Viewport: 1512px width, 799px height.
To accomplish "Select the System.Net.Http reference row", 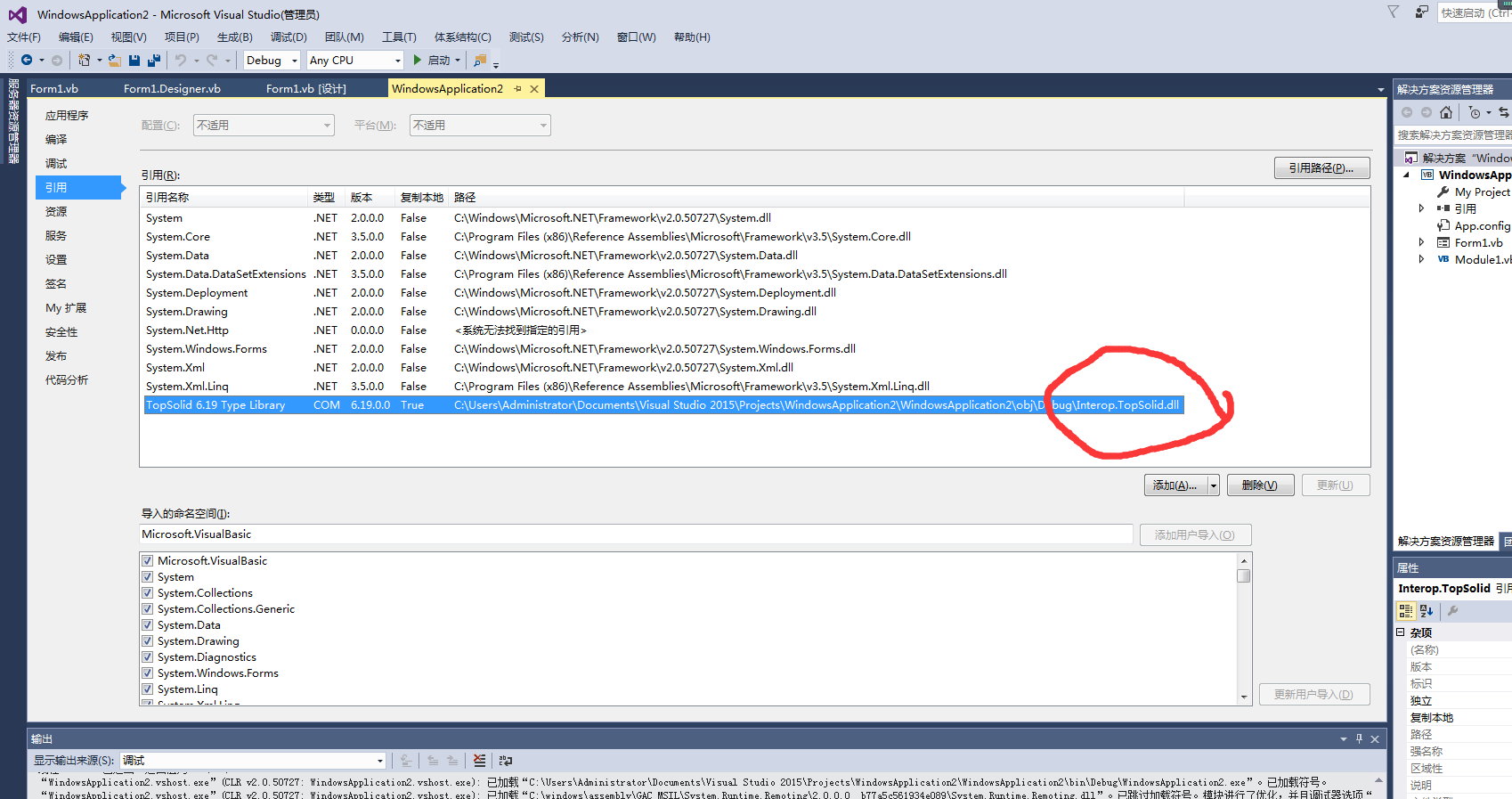I will [664, 330].
